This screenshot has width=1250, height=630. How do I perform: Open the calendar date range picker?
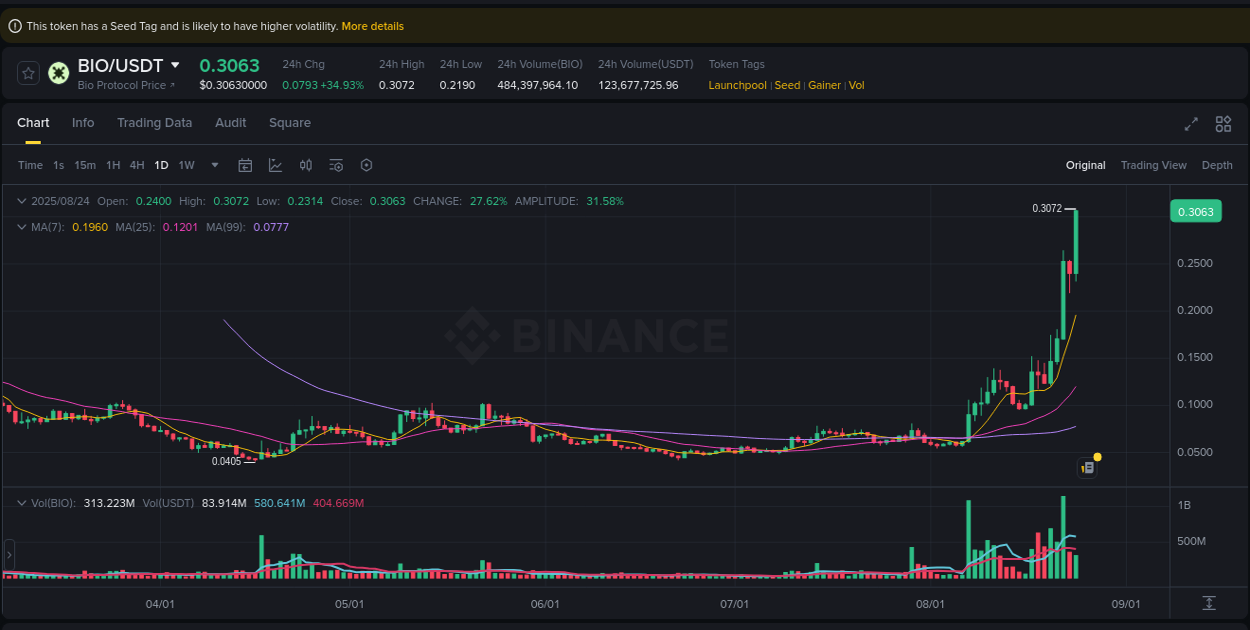click(245, 165)
